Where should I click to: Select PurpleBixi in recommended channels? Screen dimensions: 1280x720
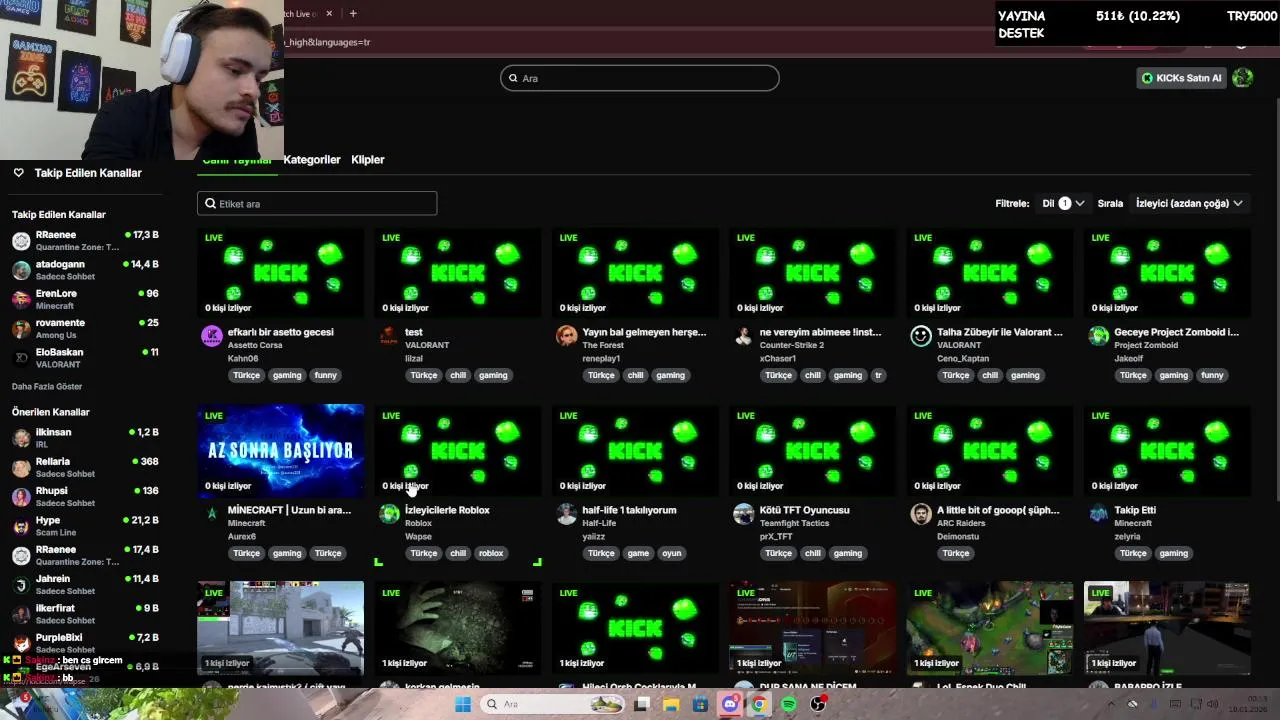[85, 643]
